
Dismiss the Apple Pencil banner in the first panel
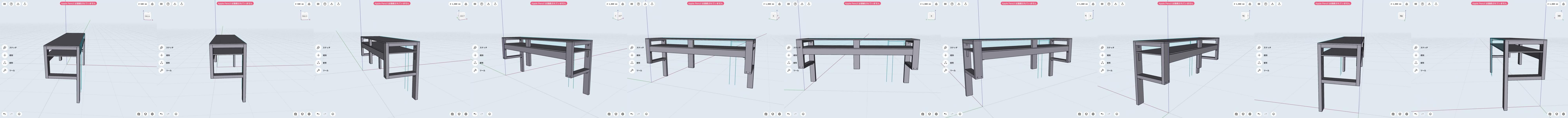click(x=79, y=4)
